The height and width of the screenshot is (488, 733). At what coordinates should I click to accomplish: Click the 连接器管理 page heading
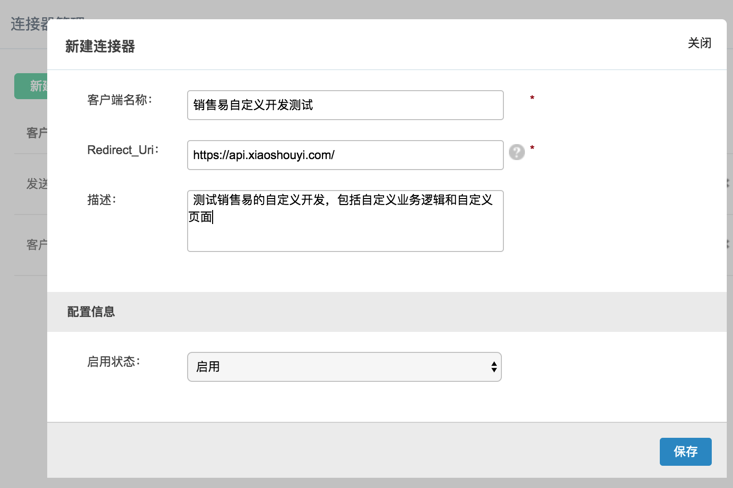[x=26, y=24]
